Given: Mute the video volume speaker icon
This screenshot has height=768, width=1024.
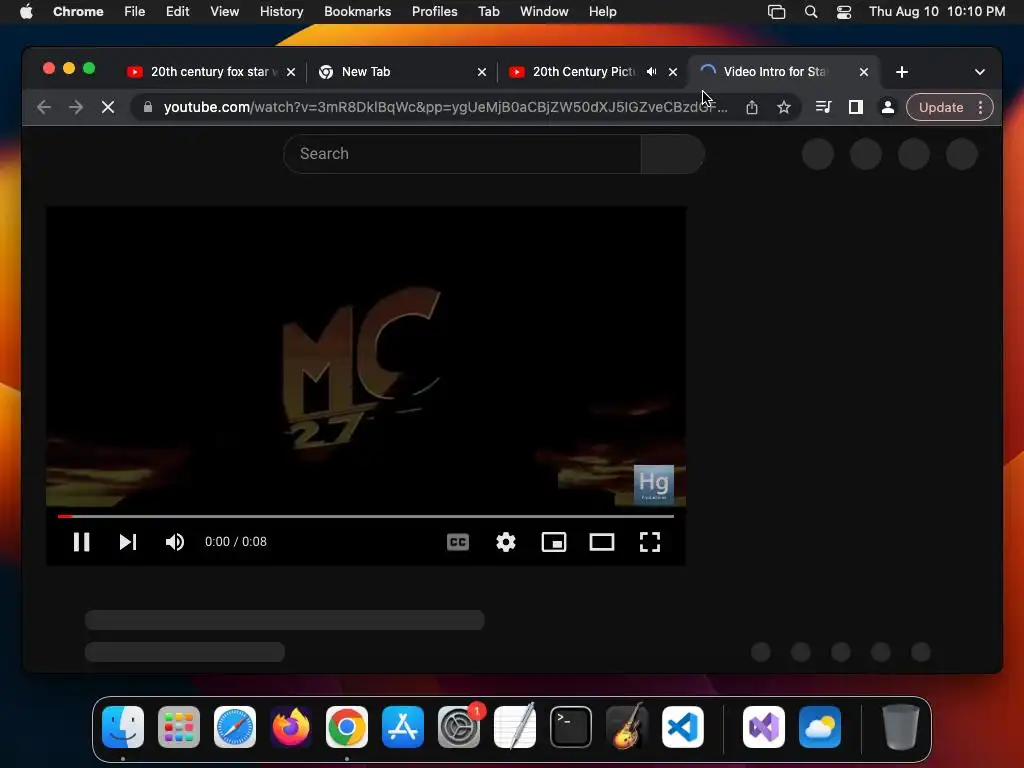Looking at the screenshot, I should 175,542.
